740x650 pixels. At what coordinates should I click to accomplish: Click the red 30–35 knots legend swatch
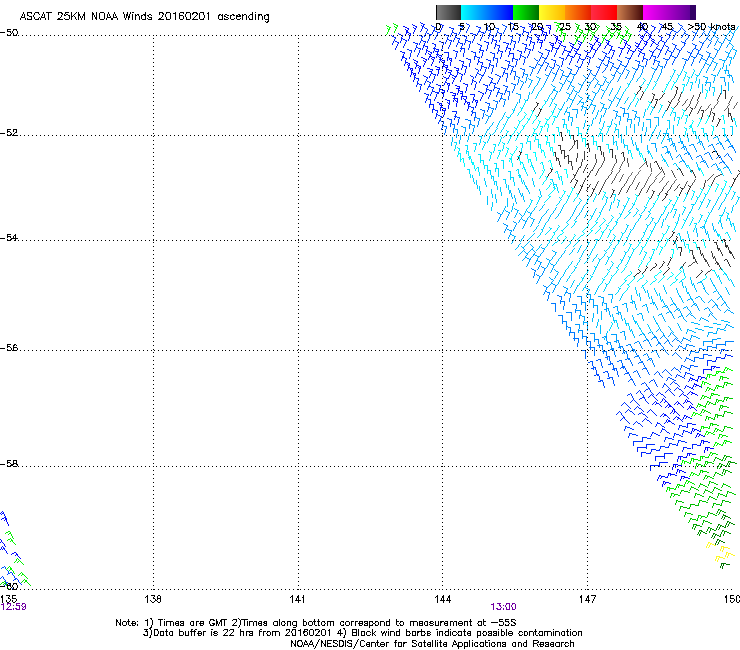pyautogui.click(x=604, y=12)
